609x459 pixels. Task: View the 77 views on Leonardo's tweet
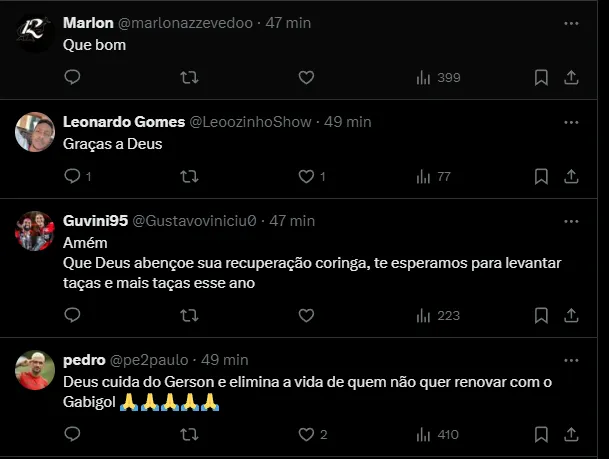[x=433, y=176]
